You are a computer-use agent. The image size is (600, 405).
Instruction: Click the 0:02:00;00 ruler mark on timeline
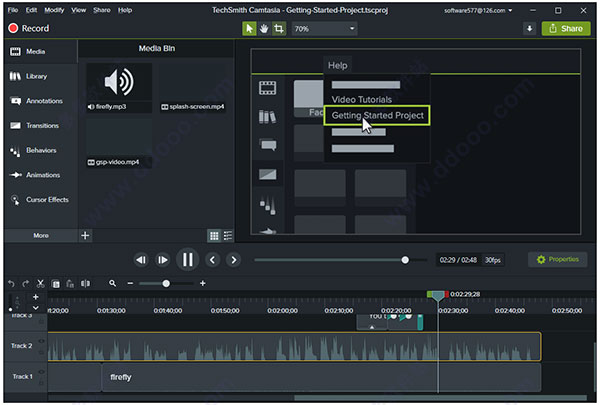[282, 310]
